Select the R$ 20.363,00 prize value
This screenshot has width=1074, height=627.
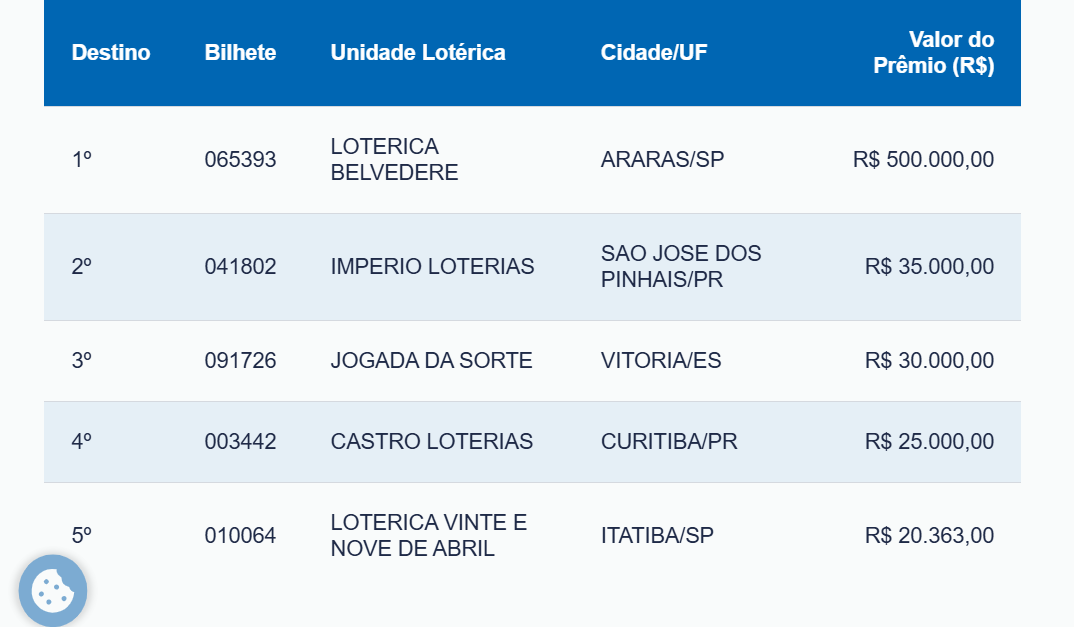click(x=929, y=535)
